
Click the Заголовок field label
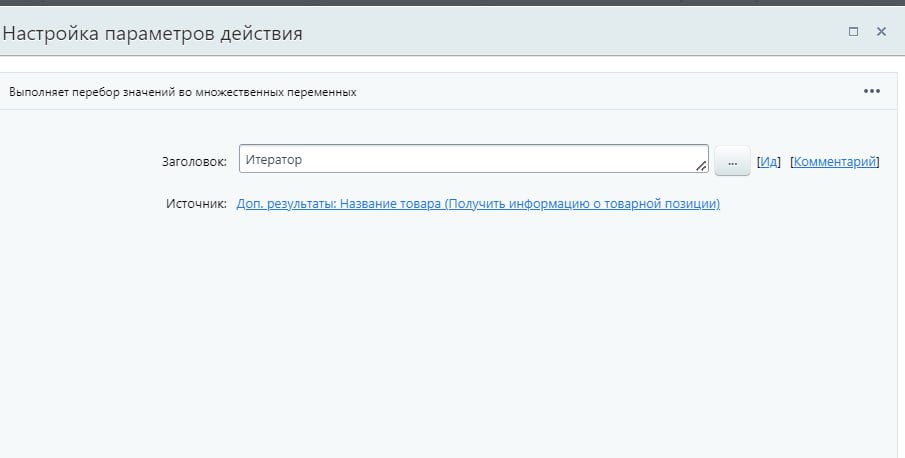click(194, 161)
